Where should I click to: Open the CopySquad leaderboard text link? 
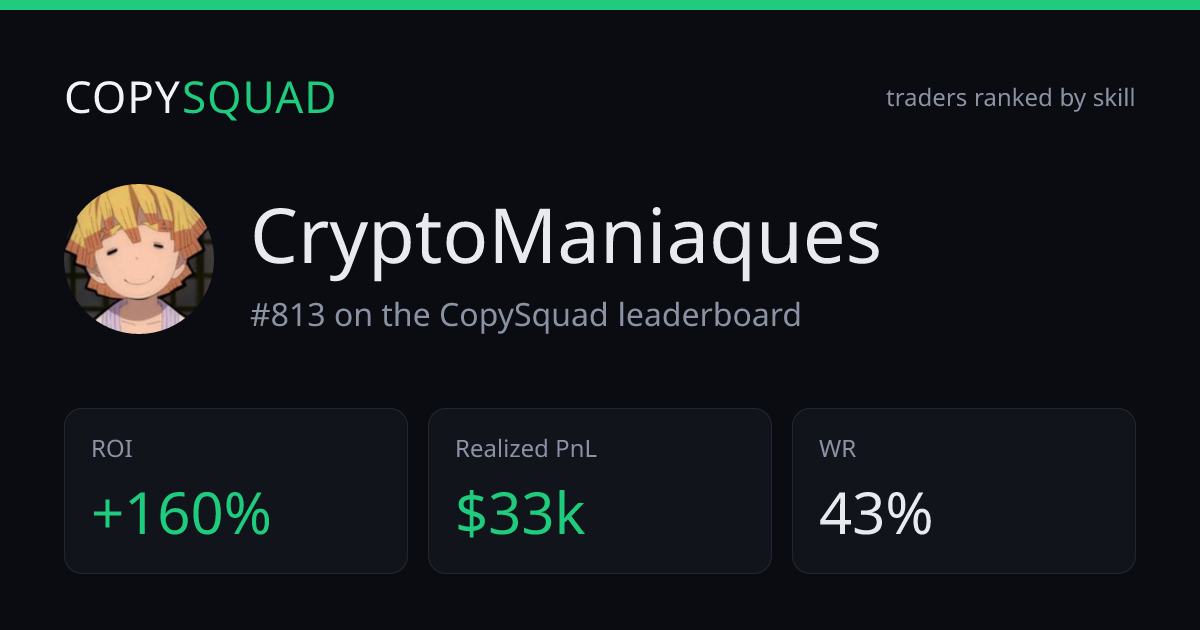tap(620, 315)
